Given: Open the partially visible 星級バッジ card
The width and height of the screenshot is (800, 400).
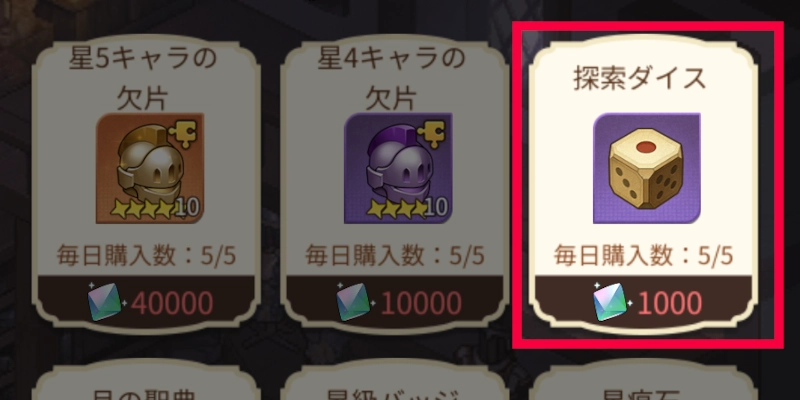Looking at the screenshot, I should pyautogui.click(x=394, y=380).
